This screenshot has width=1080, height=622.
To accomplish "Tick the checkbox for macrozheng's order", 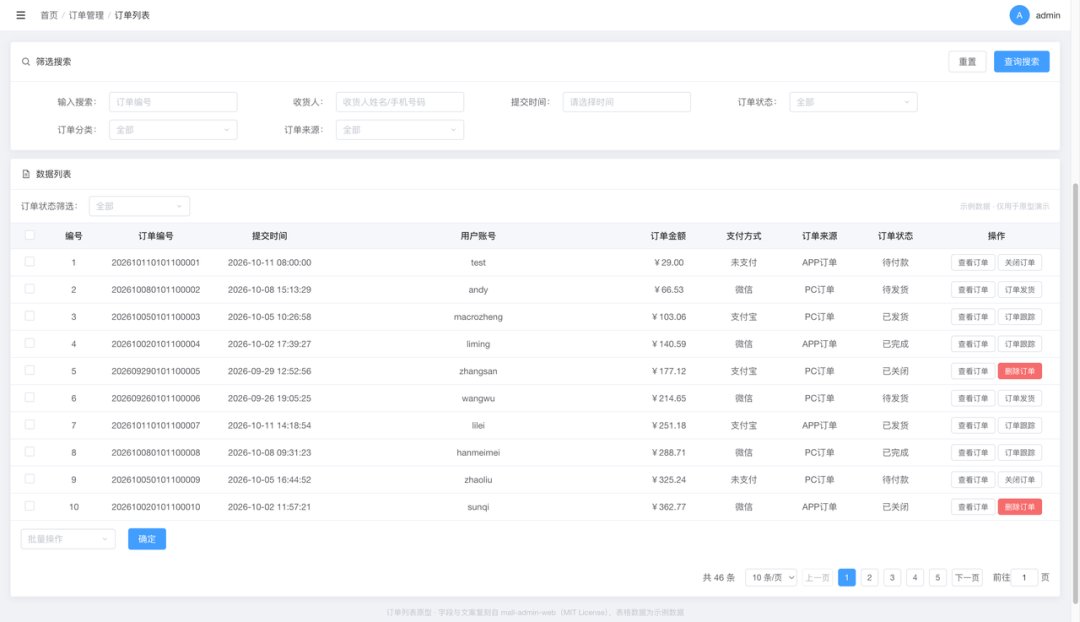I will pyautogui.click(x=30, y=316).
